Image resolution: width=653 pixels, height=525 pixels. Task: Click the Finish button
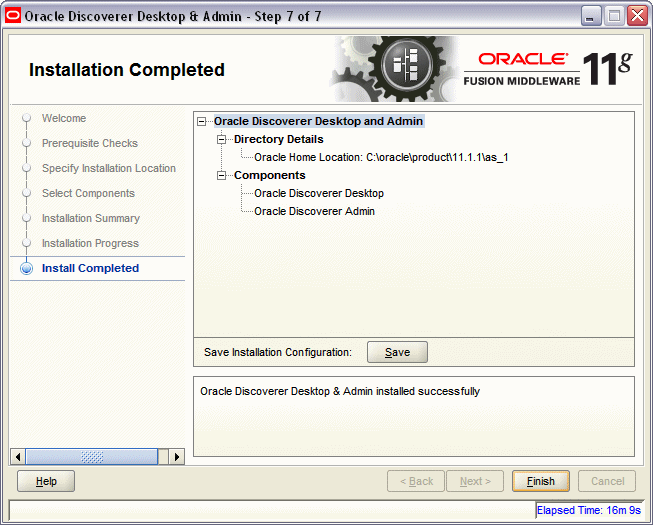click(x=541, y=481)
